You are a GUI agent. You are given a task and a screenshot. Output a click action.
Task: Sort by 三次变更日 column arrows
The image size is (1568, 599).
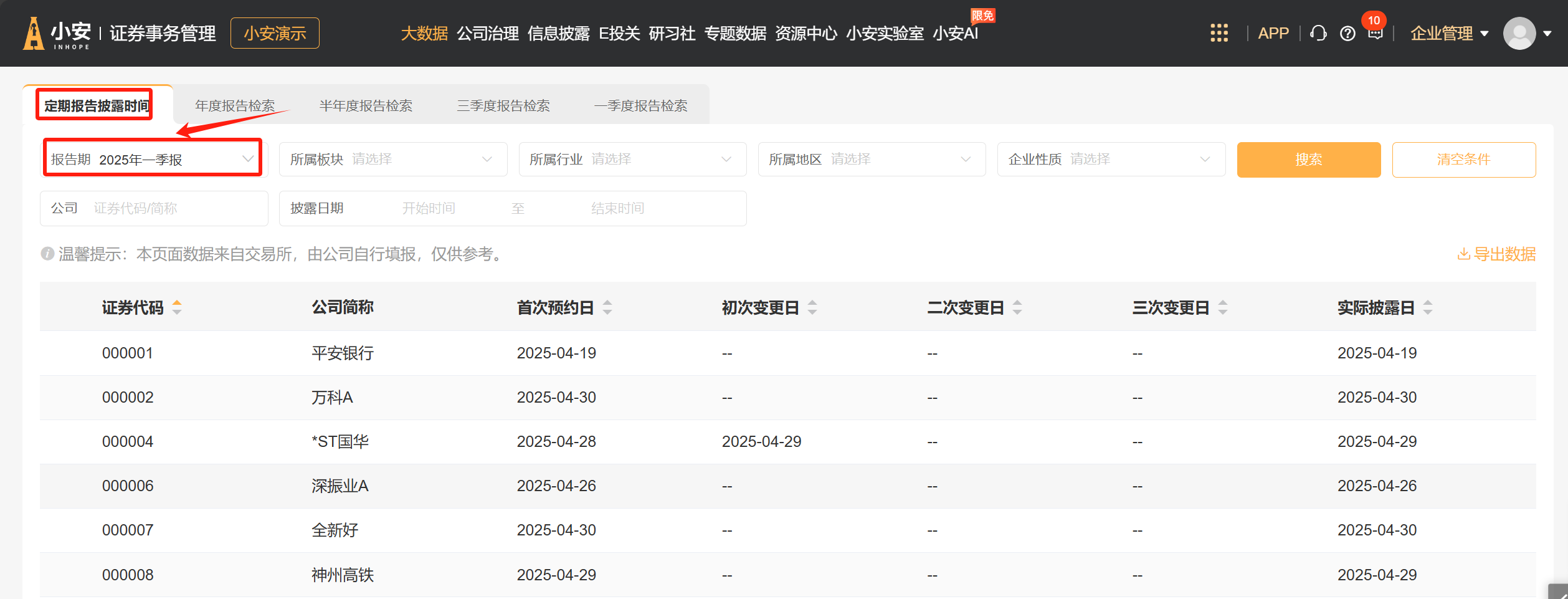(1223, 307)
